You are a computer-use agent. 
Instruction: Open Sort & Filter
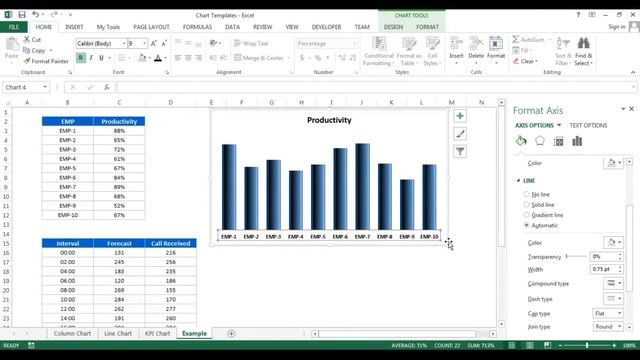click(x=562, y=51)
